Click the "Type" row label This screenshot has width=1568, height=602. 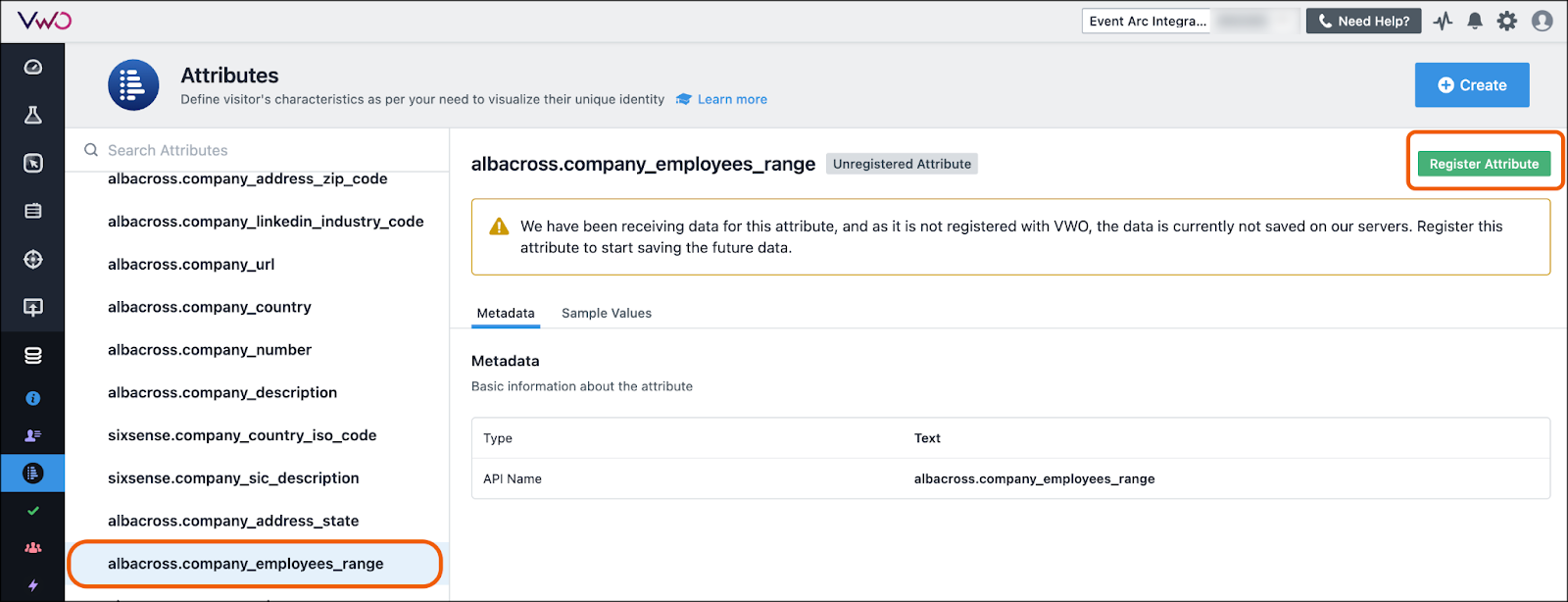[x=498, y=438]
